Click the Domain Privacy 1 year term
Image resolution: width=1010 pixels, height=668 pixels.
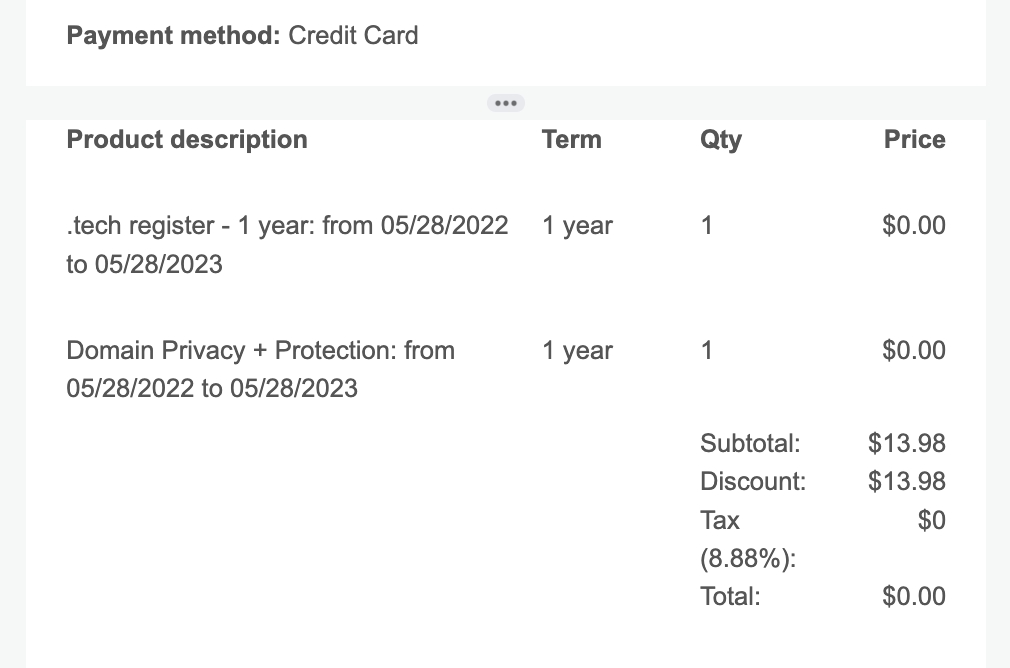pyautogui.click(x=577, y=351)
